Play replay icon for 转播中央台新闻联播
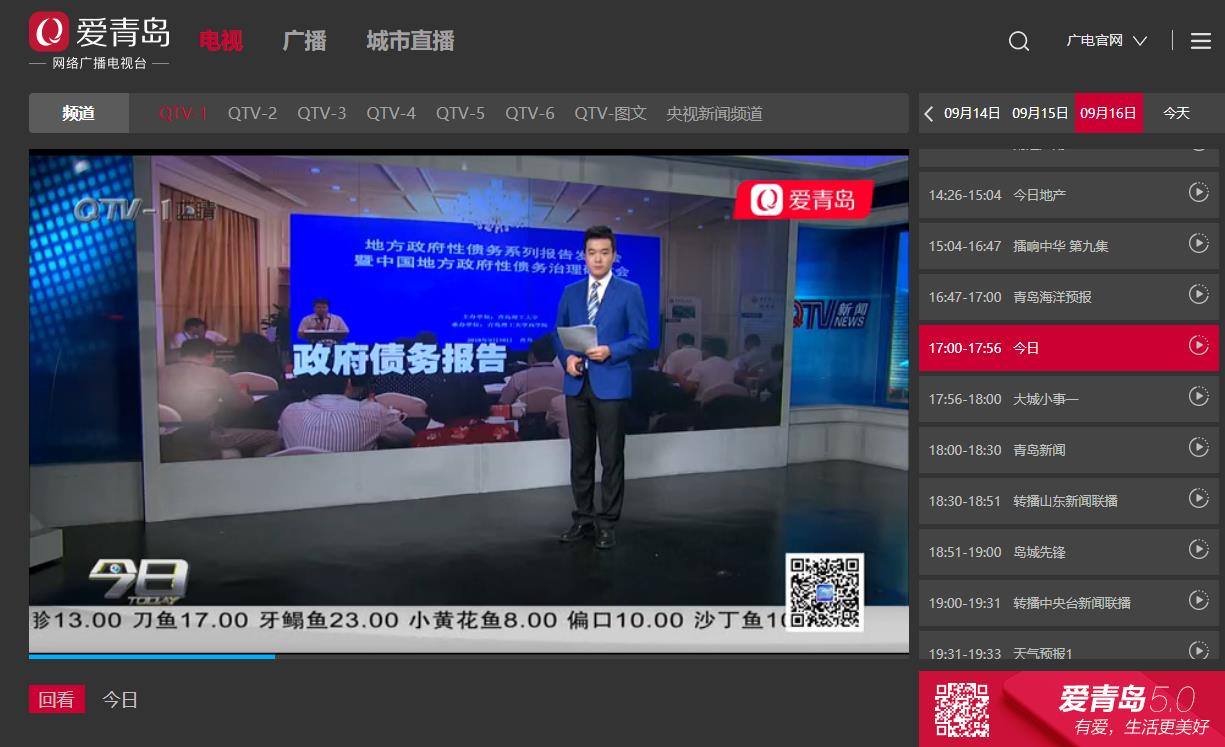The height and width of the screenshot is (747, 1225). (x=1198, y=600)
